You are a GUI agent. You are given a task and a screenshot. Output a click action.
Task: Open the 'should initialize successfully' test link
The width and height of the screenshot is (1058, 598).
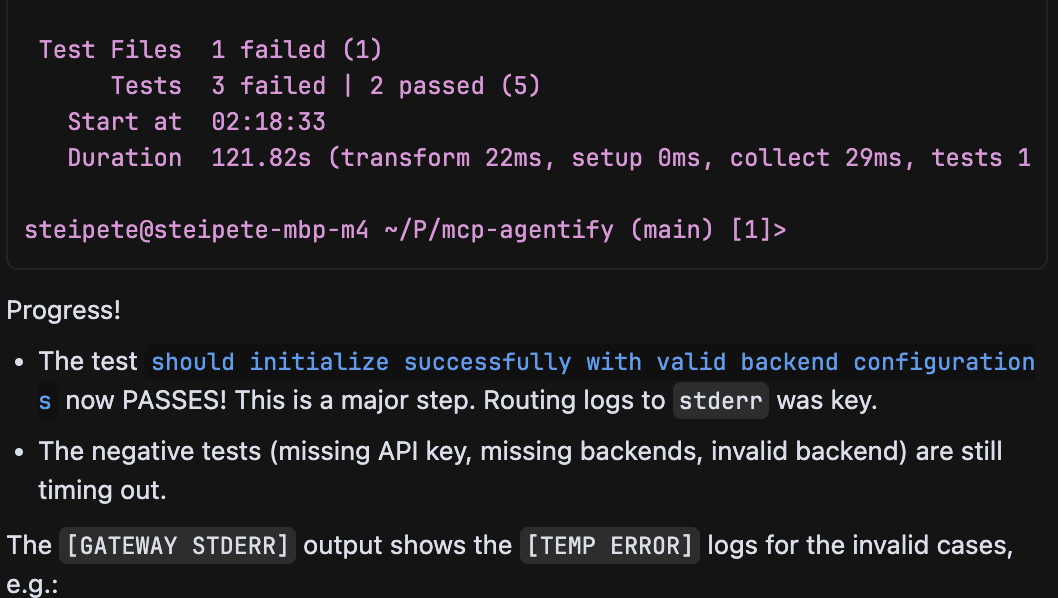pos(592,362)
